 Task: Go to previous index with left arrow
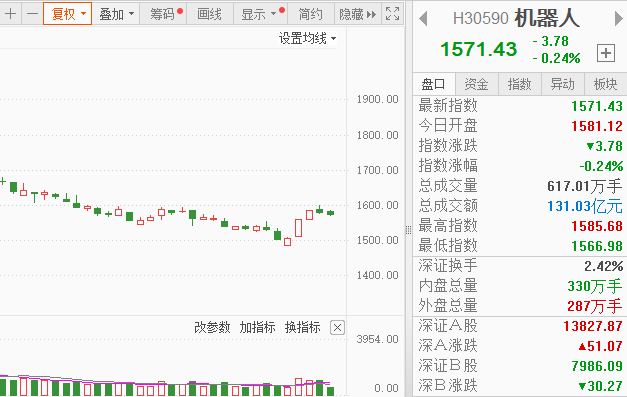point(423,19)
